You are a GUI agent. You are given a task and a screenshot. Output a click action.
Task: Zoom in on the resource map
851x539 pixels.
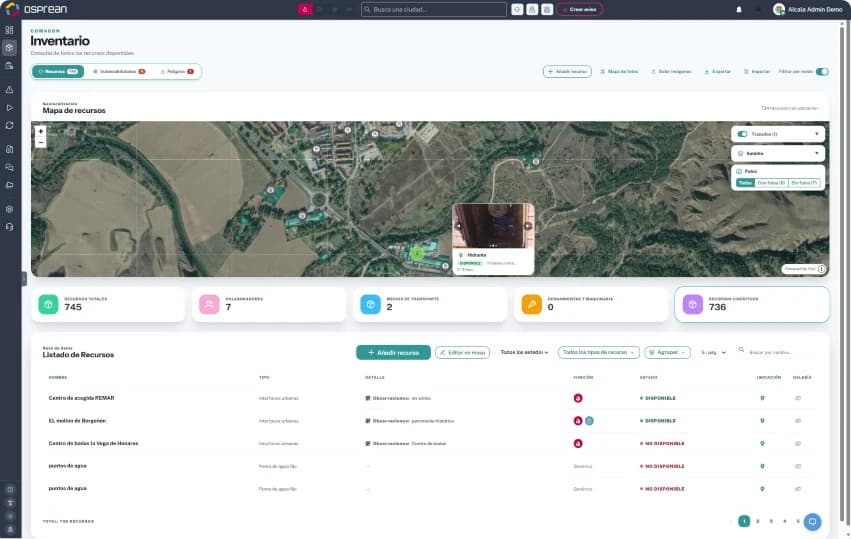coord(41,131)
